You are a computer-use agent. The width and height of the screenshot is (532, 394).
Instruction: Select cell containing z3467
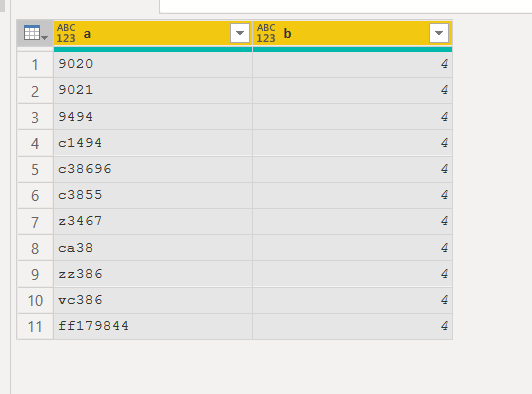pyautogui.click(x=153, y=221)
